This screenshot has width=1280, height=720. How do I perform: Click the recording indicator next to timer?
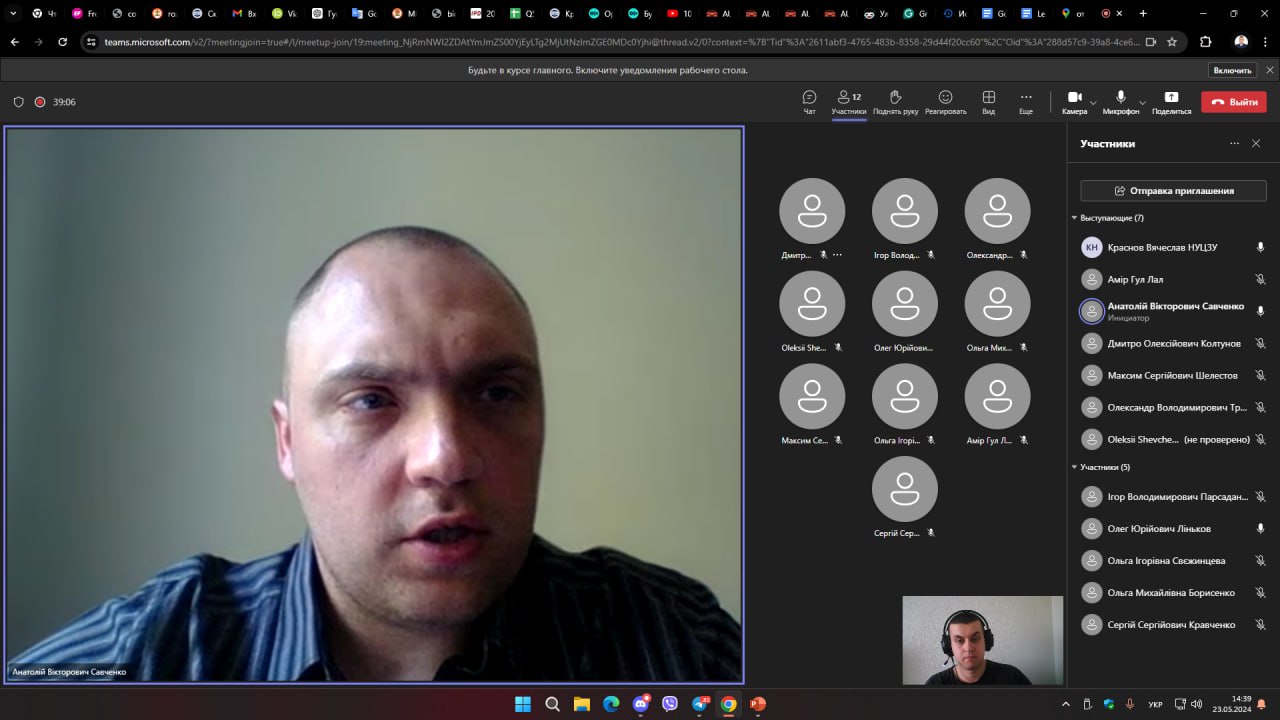coord(40,102)
